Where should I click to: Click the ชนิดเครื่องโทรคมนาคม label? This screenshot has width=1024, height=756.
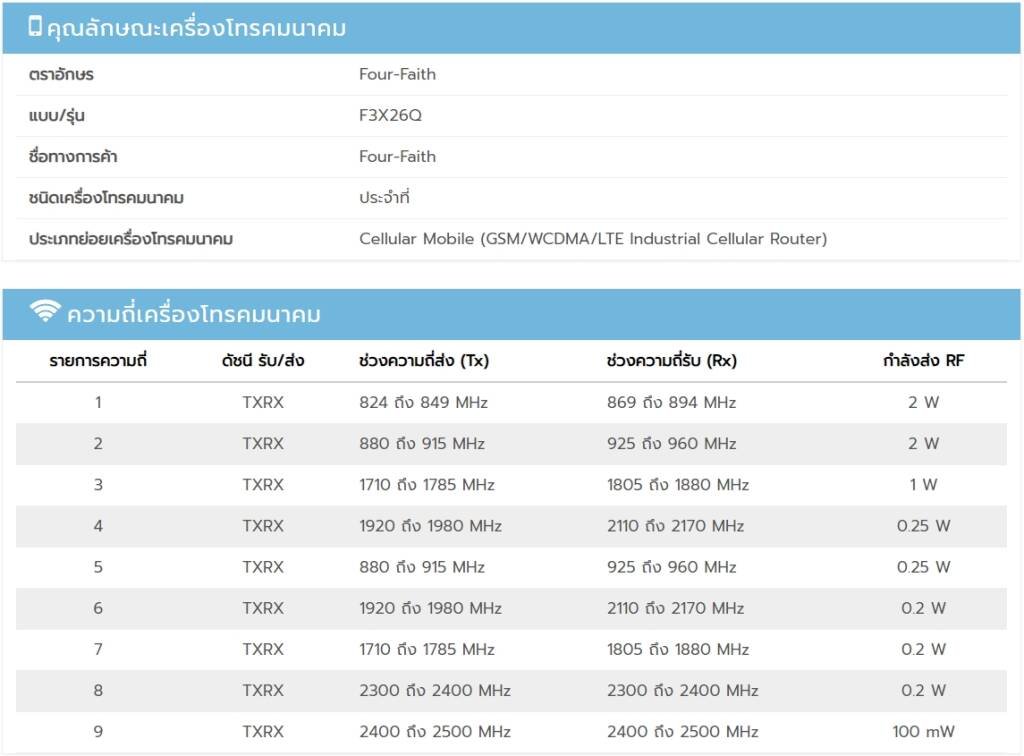point(106,198)
